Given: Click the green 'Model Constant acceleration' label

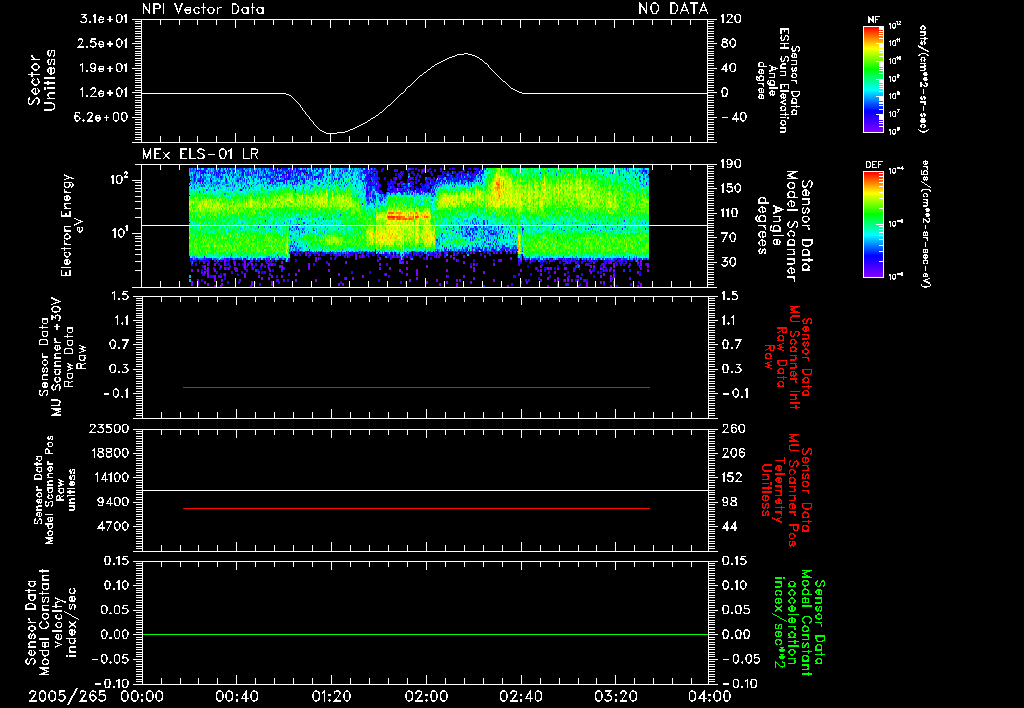Looking at the screenshot, I should coord(800,622).
